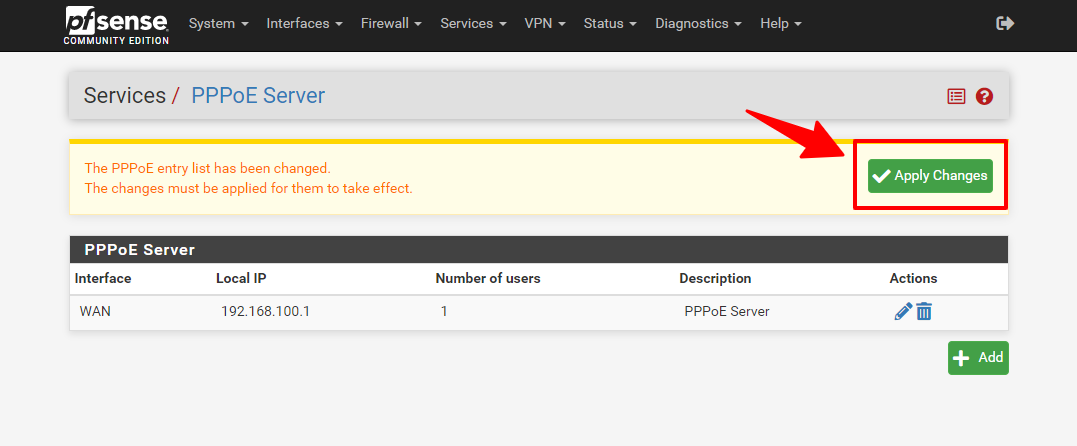Expand the System dropdown menu
This screenshot has height=446, width=1077.
coord(218,23)
